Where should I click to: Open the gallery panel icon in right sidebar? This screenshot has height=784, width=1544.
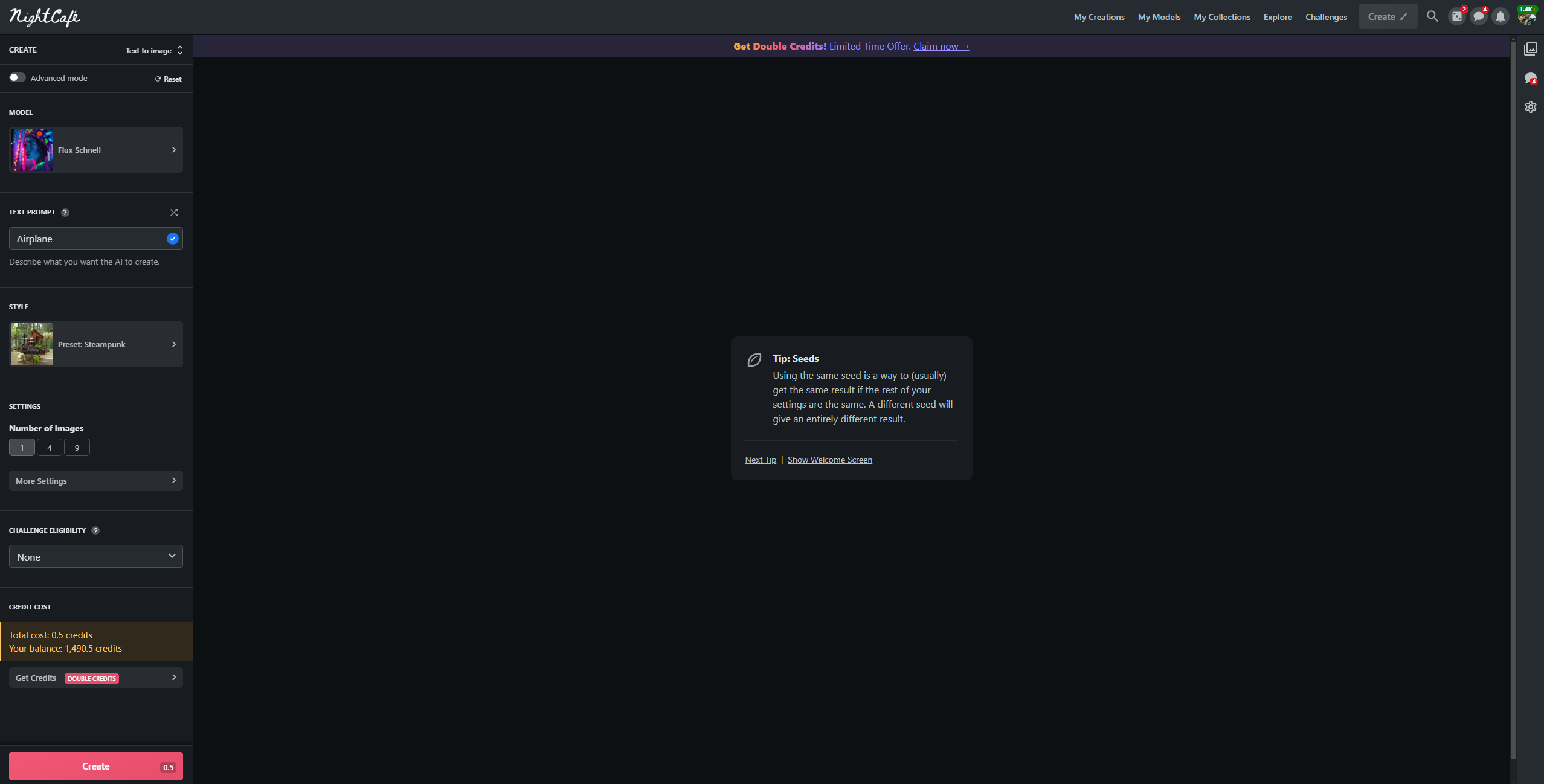pyautogui.click(x=1531, y=49)
